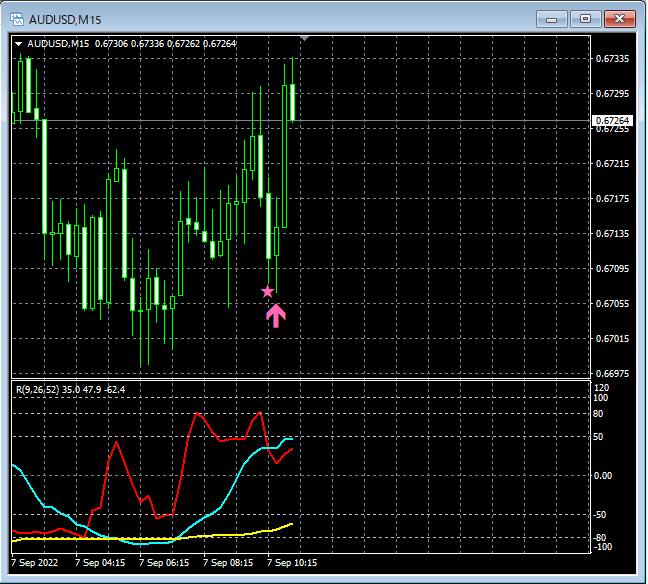This screenshot has height=584, width=648.
Task: Minimize the AUDUSD,M15 chart window
Action: pyautogui.click(x=552, y=19)
